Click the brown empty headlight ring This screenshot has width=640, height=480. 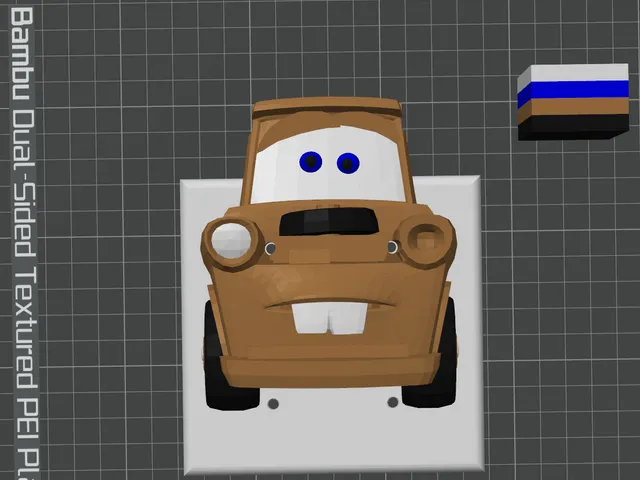427,240
